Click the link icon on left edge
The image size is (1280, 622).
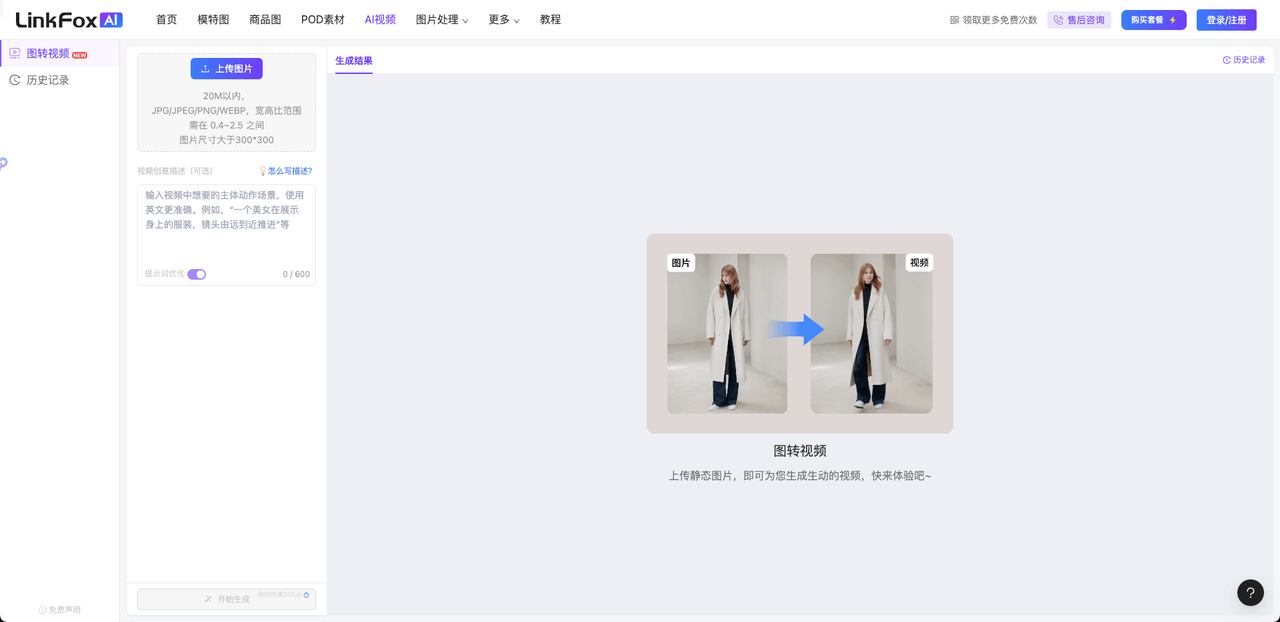[x=3, y=163]
